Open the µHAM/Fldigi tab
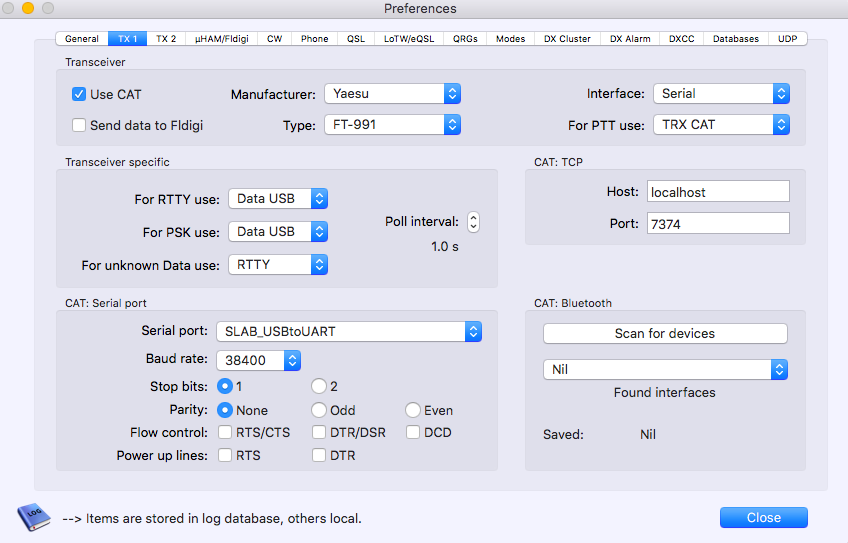Screen dimensions: 848x543 [222, 38]
